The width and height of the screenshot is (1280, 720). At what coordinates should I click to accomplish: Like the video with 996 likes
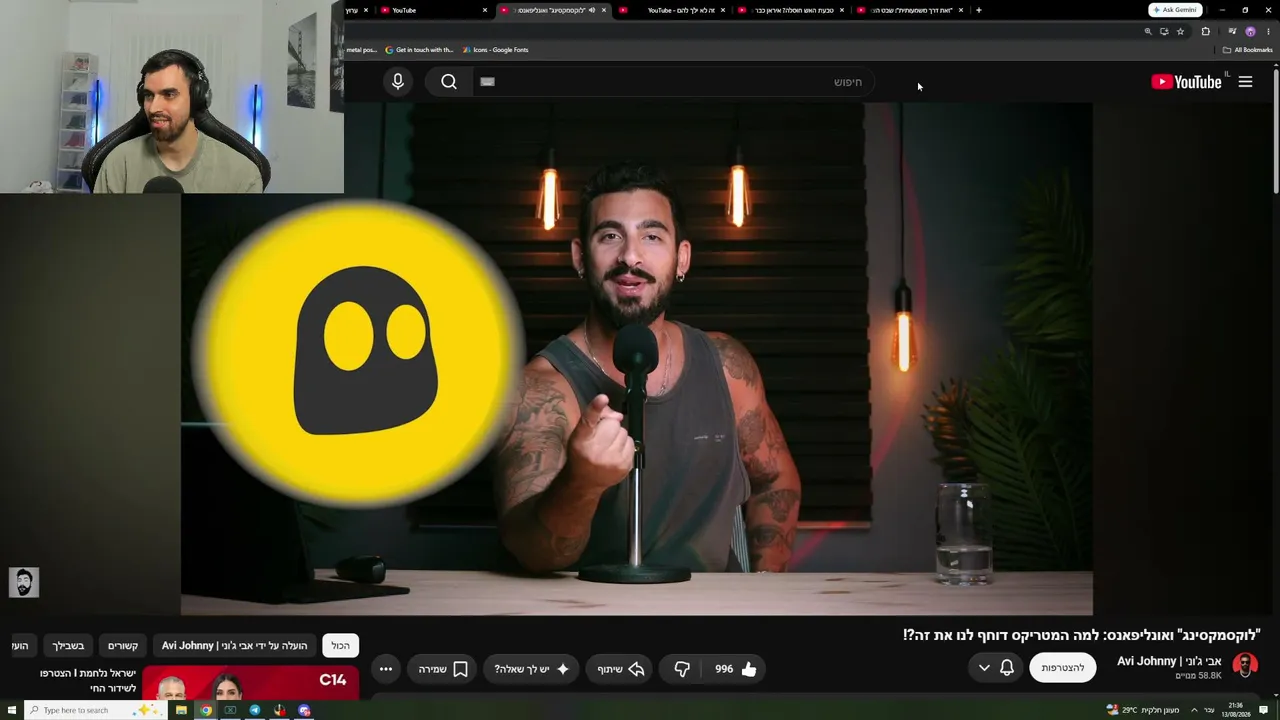click(x=735, y=669)
